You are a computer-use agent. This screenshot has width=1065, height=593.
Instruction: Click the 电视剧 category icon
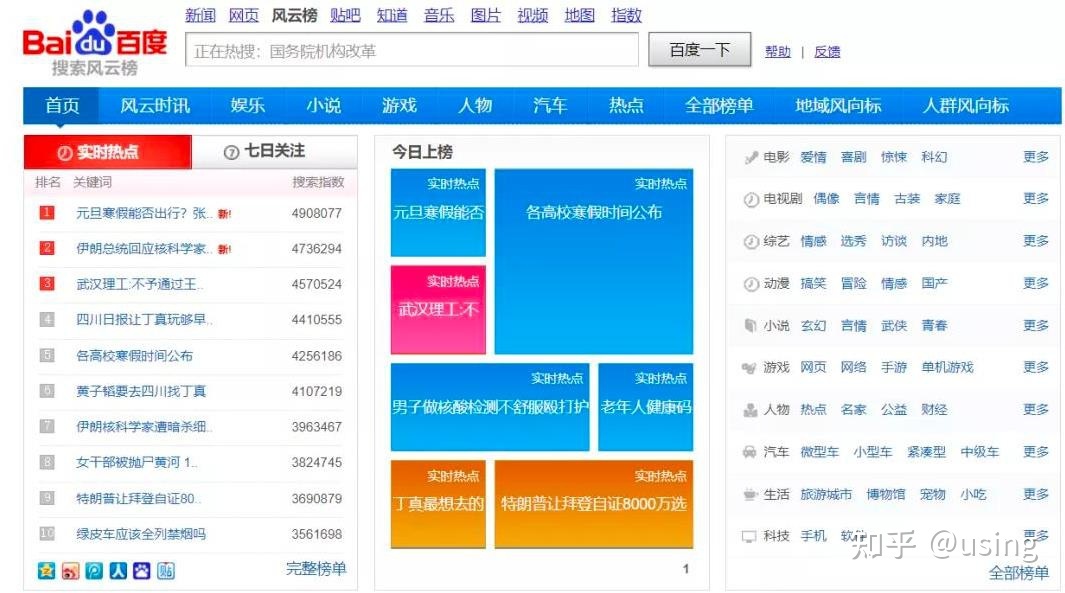[x=751, y=200]
